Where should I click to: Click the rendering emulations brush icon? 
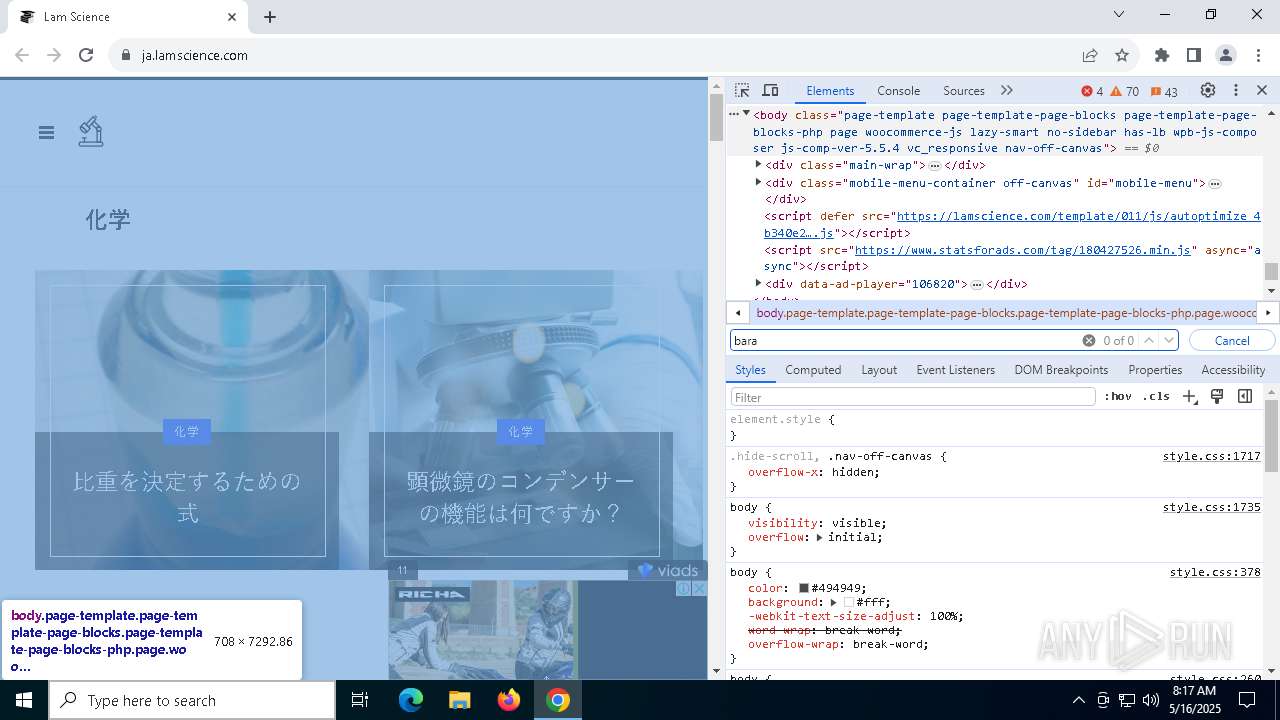[1217, 397]
